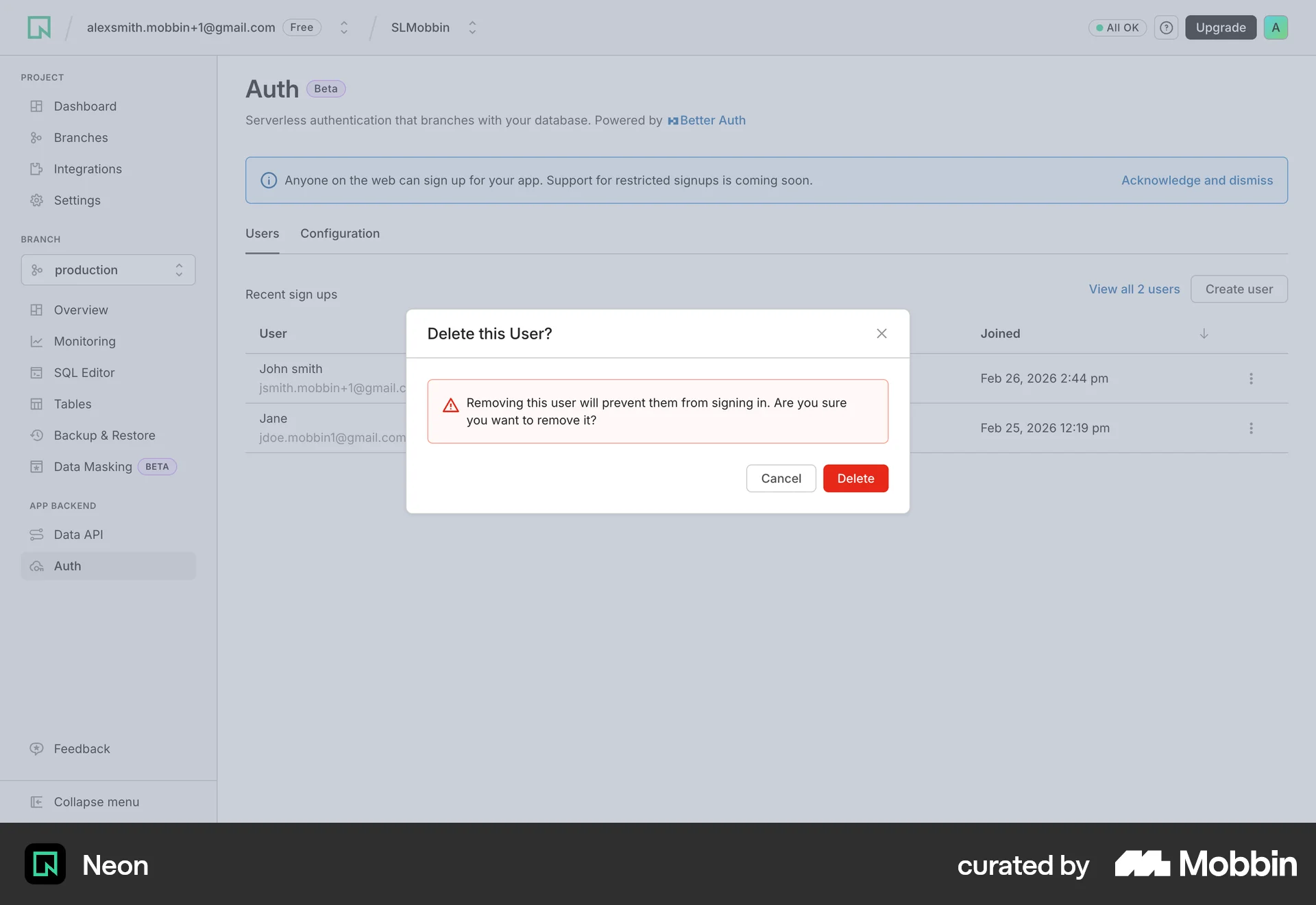The width and height of the screenshot is (1316, 905).
Task: Go to Branches in the sidebar
Action: tap(108, 138)
